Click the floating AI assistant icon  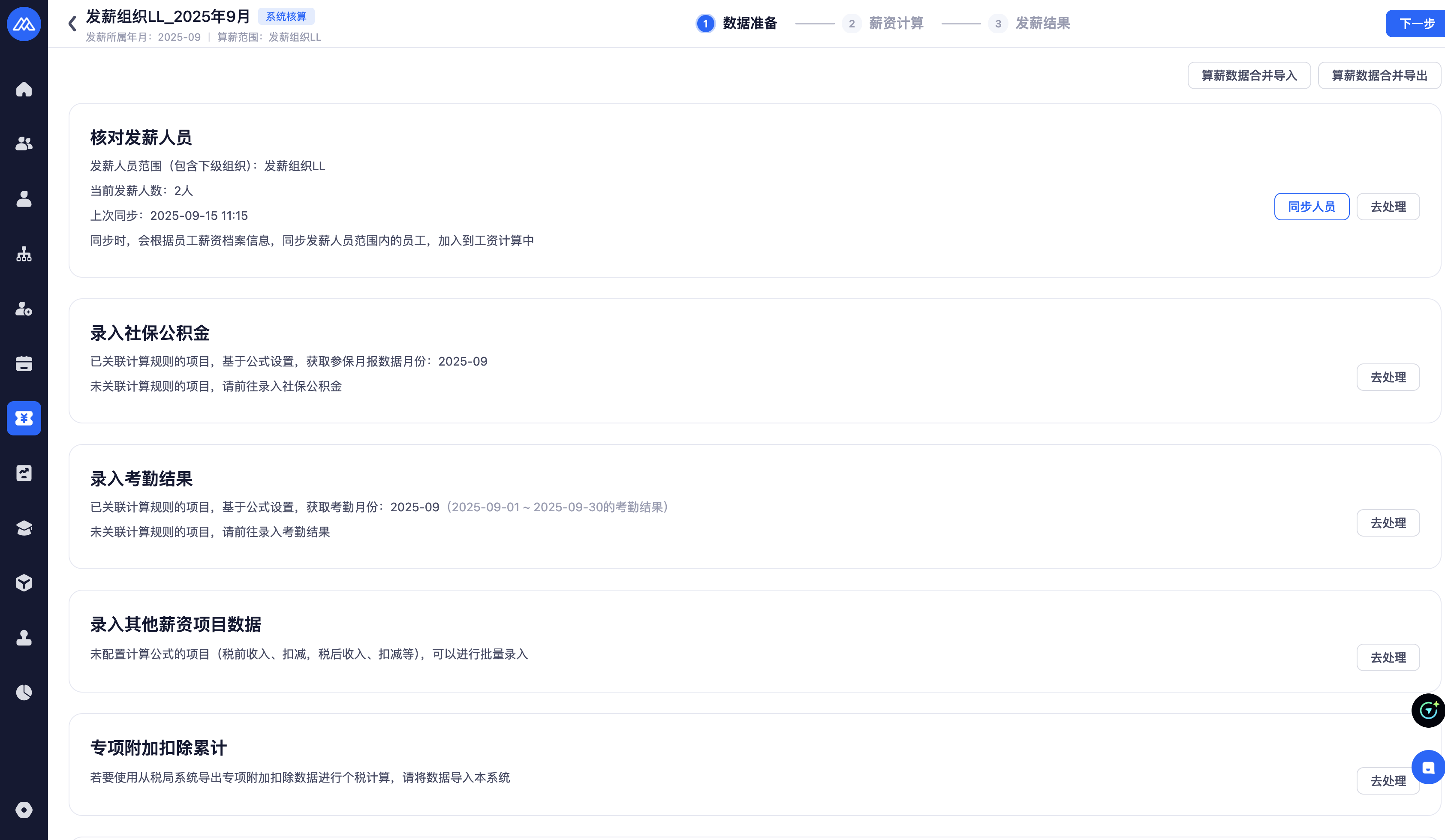click(x=1428, y=711)
